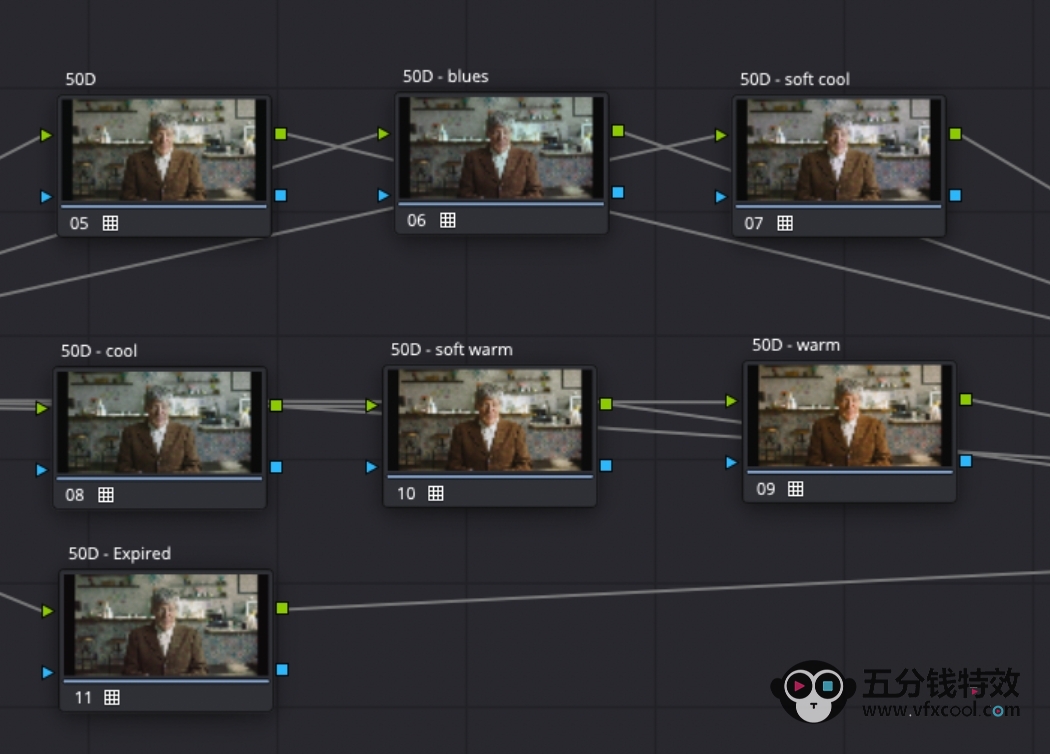Click the green RGB output of node 08

pyautogui.click(x=276, y=405)
